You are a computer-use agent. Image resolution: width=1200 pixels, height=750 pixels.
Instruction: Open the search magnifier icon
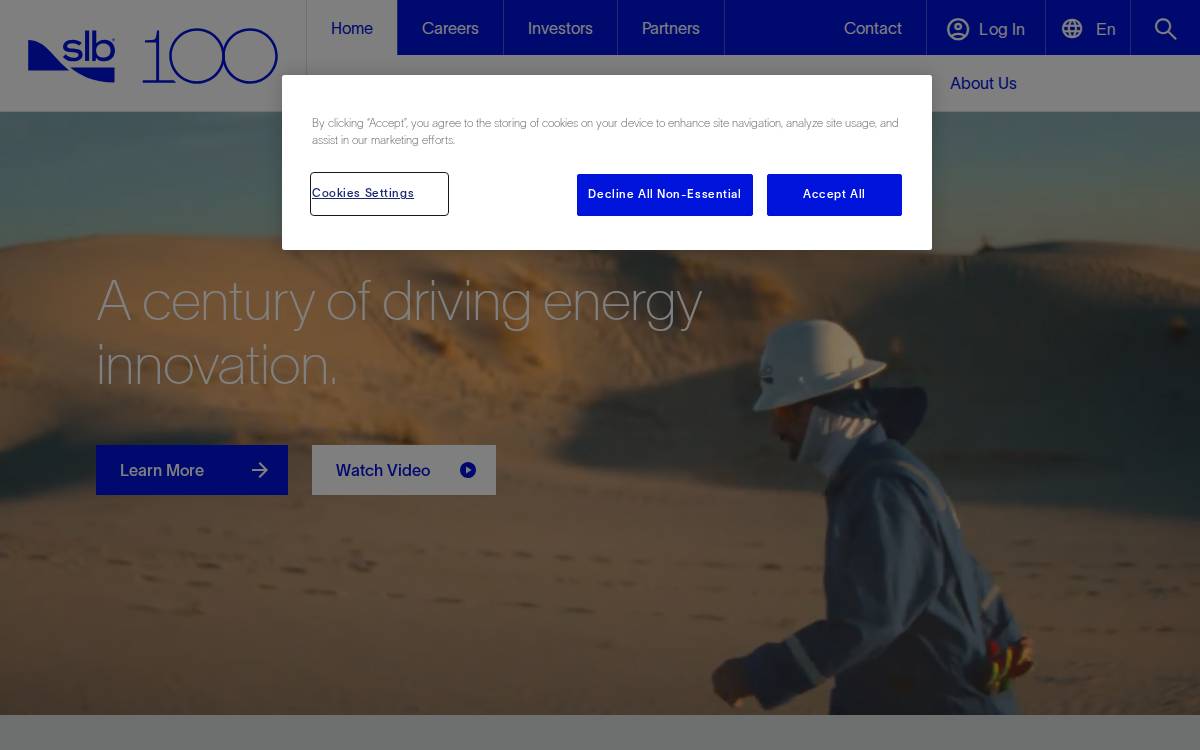1165,28
